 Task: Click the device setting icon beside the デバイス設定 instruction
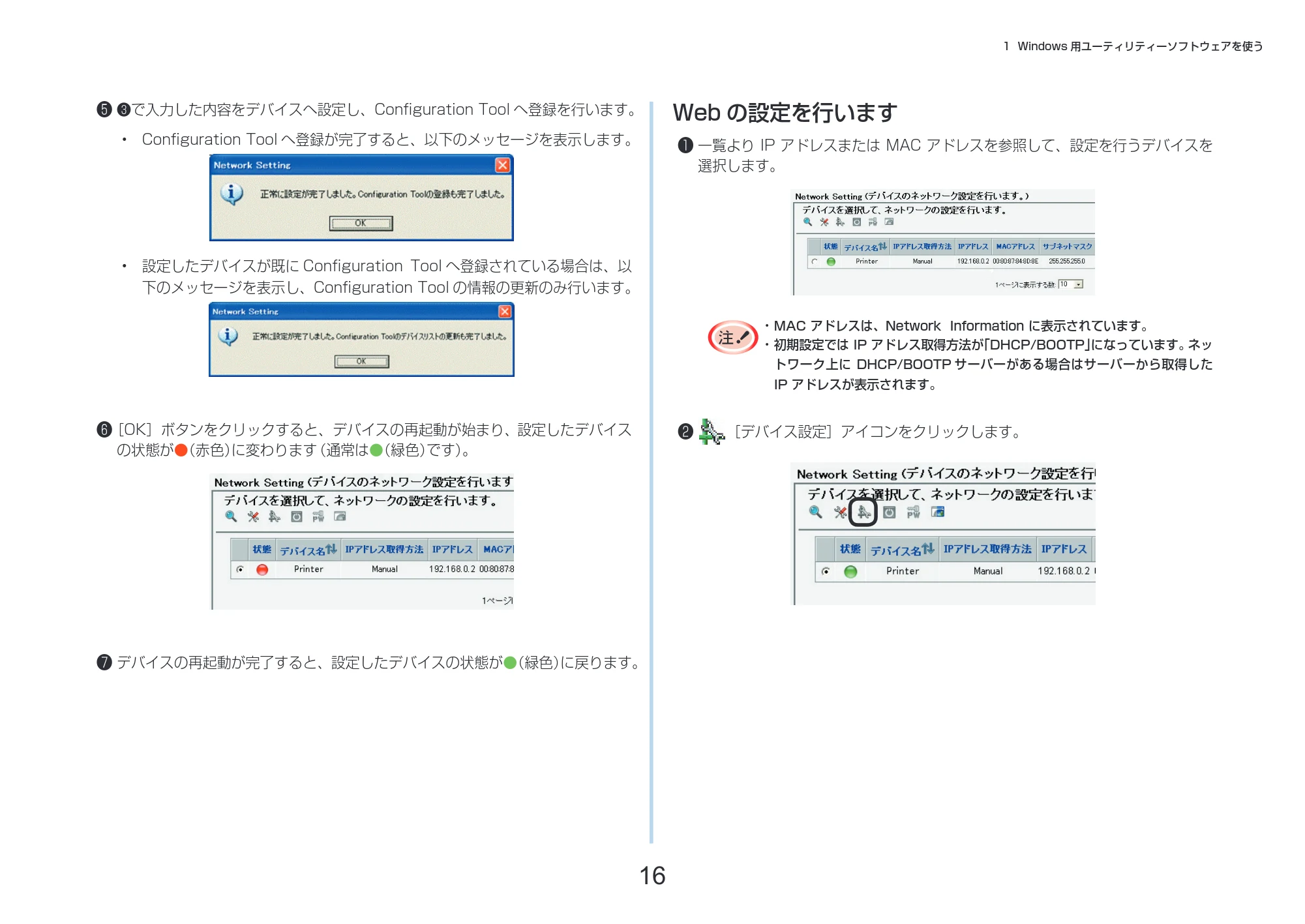(712, 432)
